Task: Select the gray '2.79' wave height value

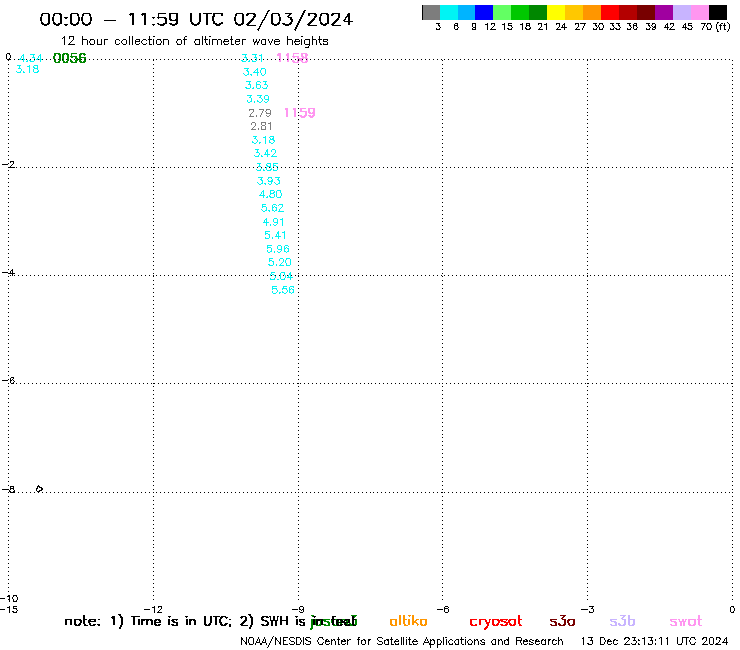Action: tap(260, 113)
